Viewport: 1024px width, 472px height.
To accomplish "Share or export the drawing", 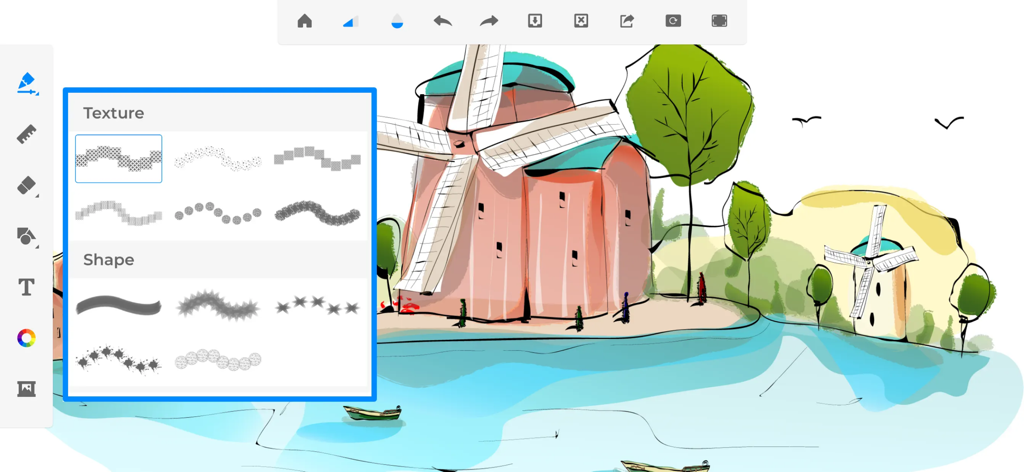I will click(627, 21).
